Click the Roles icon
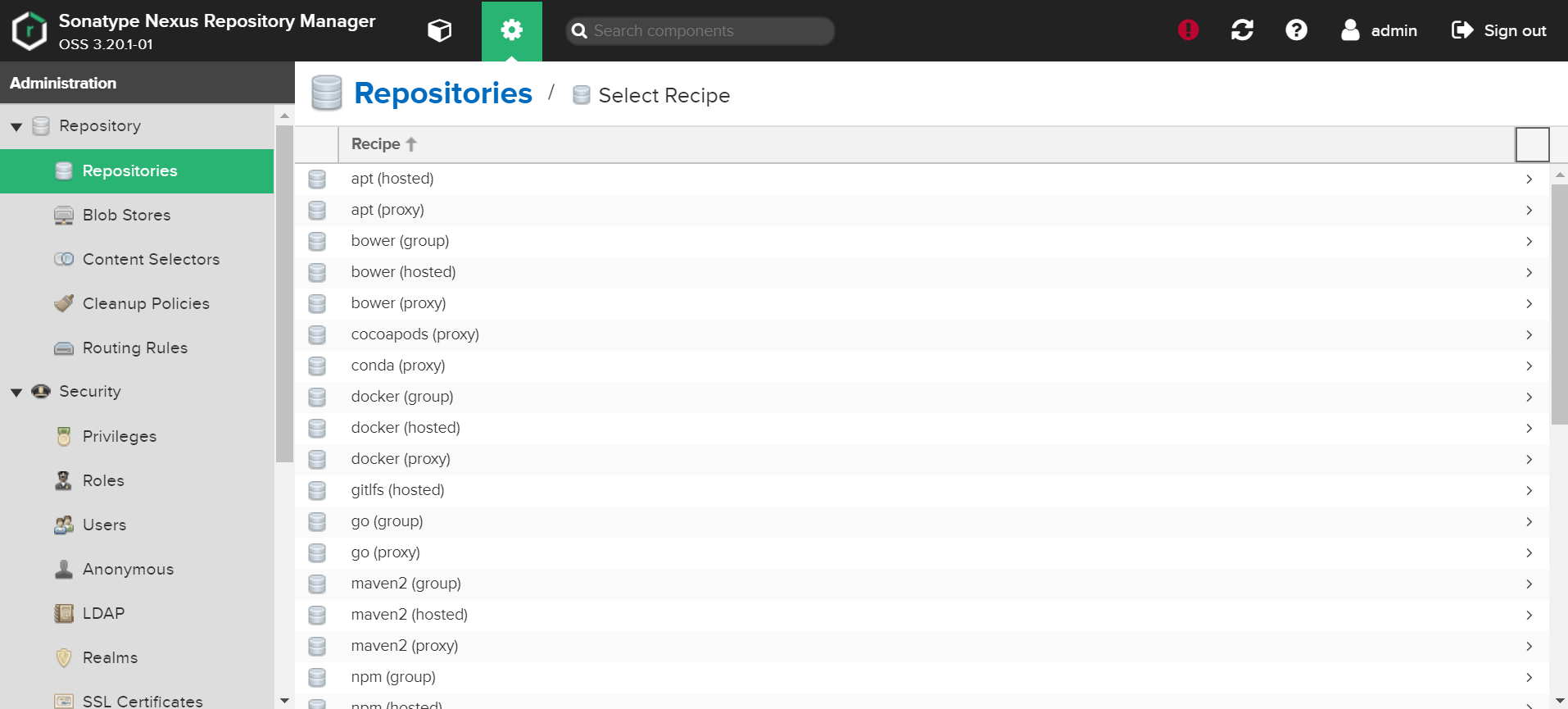Viewport: 1568px width, 709px height. click(x=63, y=480)
